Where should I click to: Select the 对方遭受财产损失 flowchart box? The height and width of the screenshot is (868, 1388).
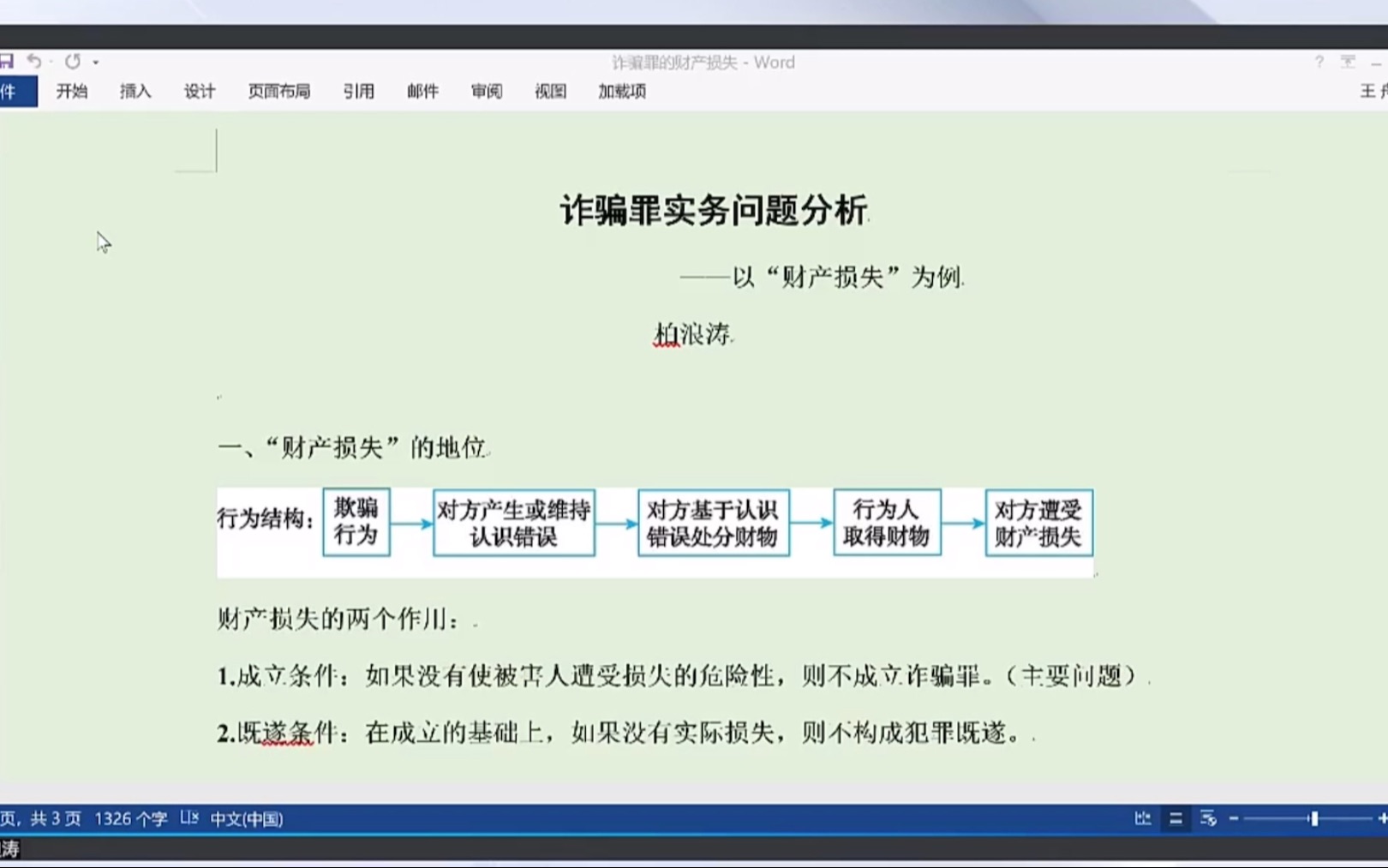[x=1038, y=523]
